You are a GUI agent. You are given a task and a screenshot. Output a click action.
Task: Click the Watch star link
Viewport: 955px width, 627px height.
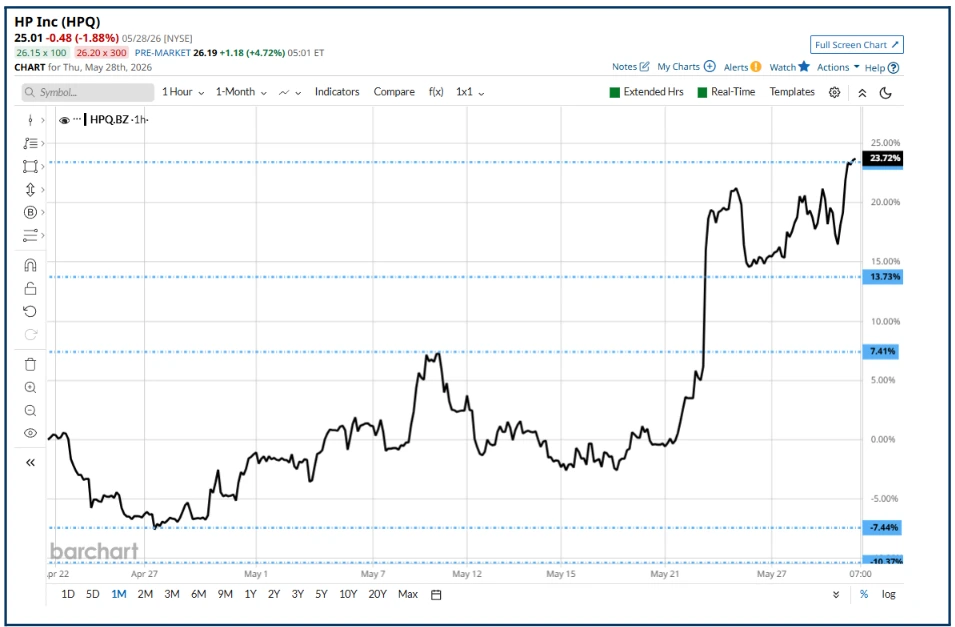click(x=789, y=67)
